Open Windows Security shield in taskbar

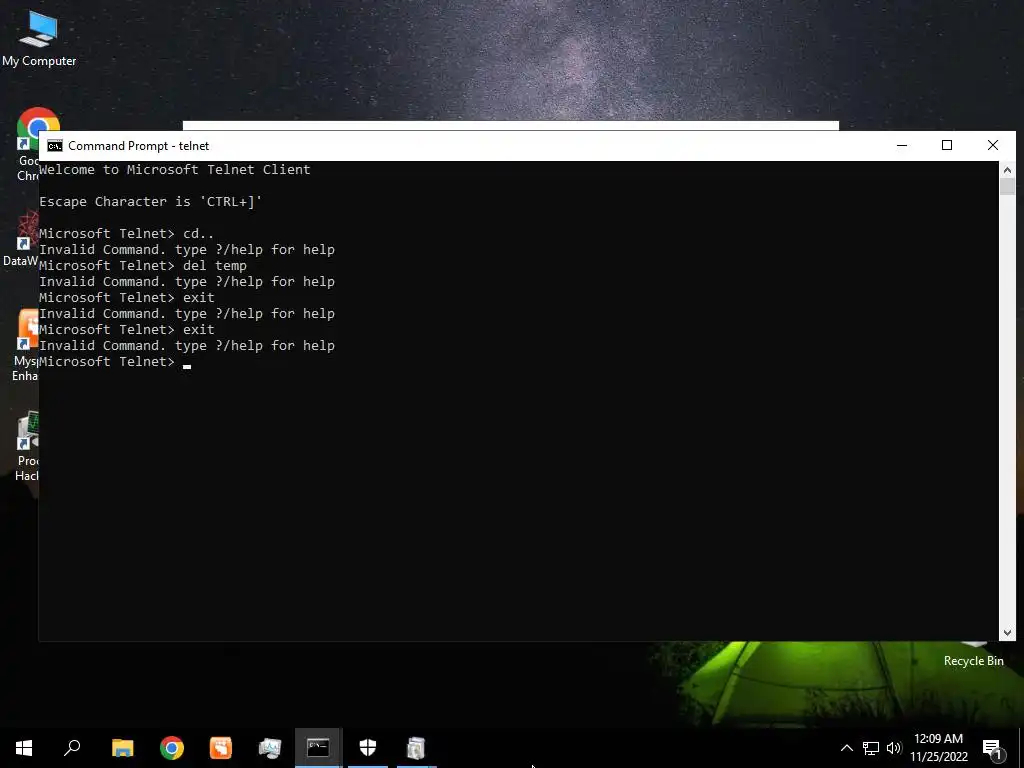coord(368,748)
